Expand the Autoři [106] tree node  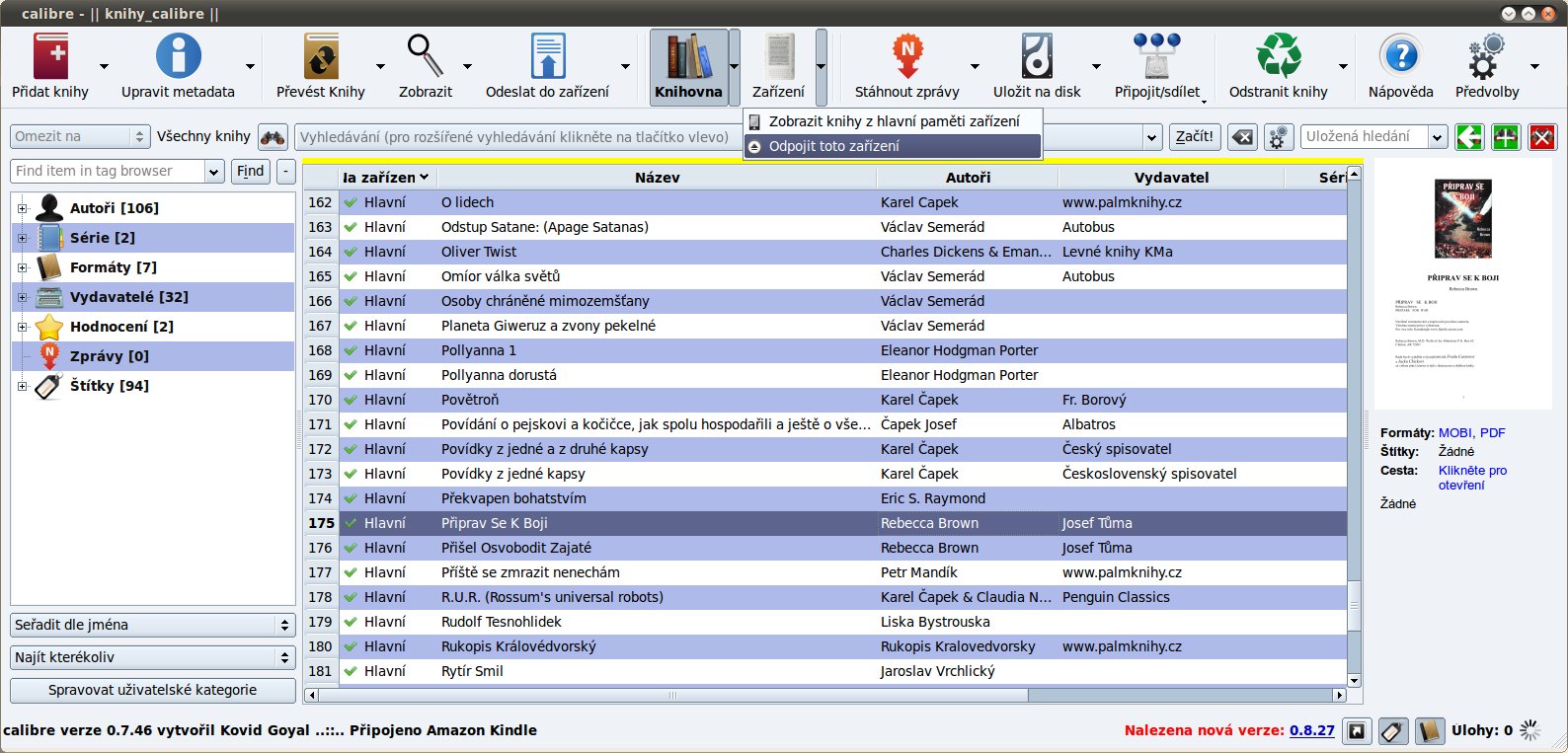click(x=22, y=208)
